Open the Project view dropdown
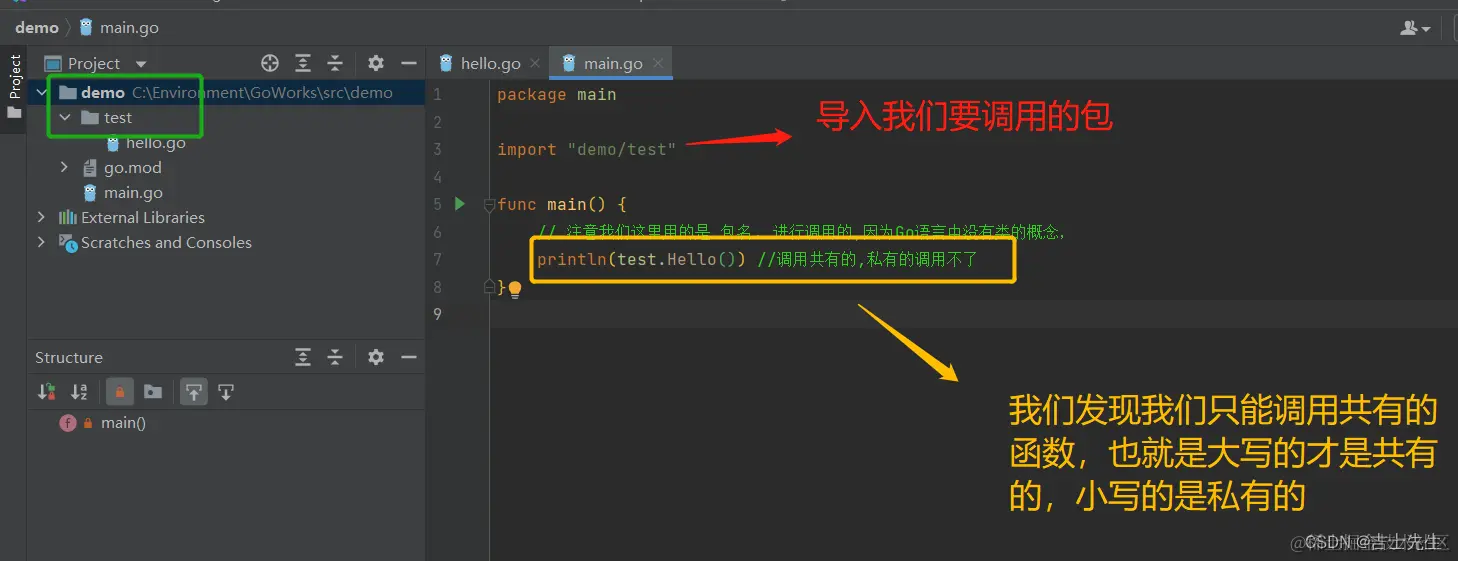Image resolution: width=1458 pixels, height=561 pixels. click(x=140, y=64)
